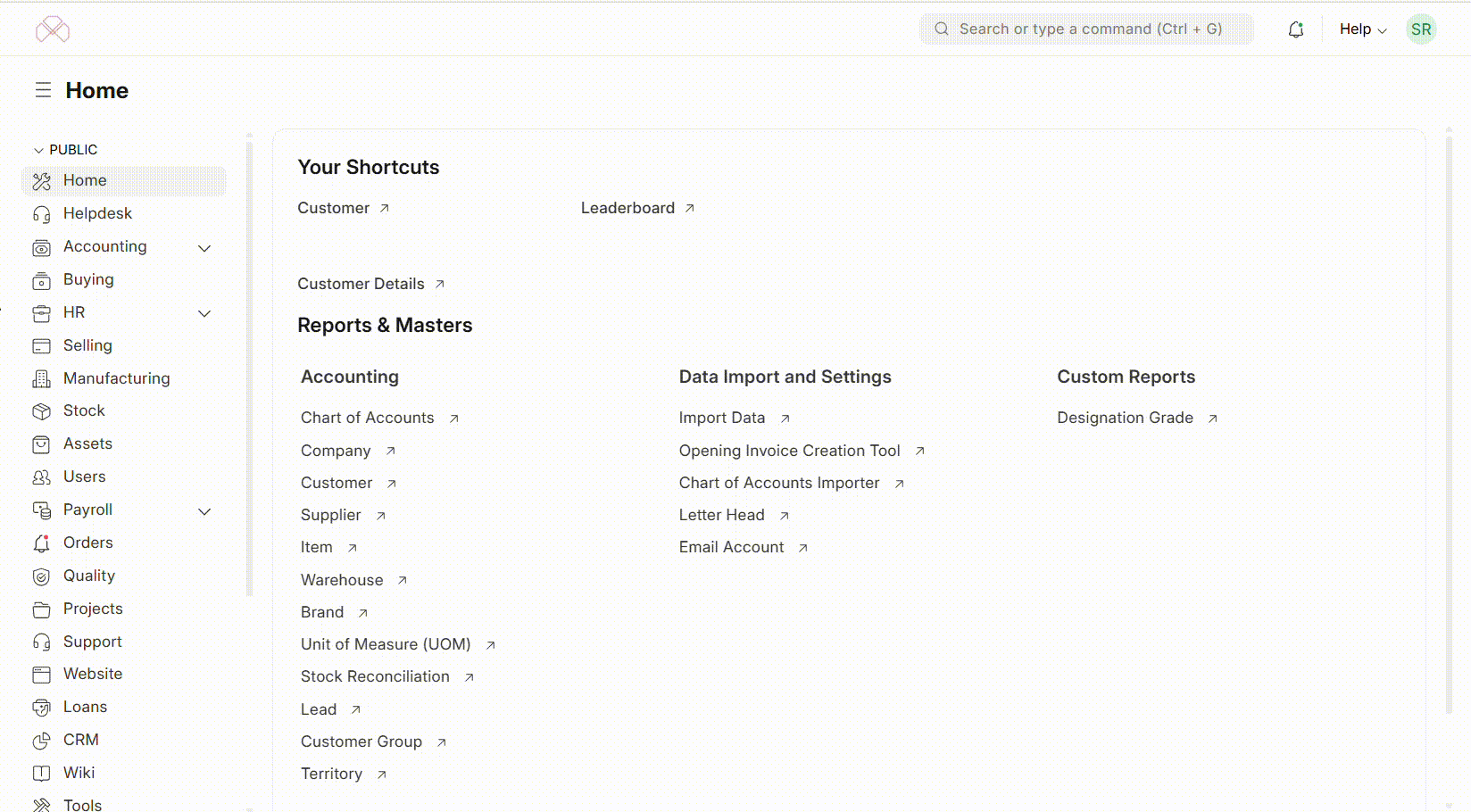Expand the HR sidebar submenu
1471x812 pixels.
[204, 313]
